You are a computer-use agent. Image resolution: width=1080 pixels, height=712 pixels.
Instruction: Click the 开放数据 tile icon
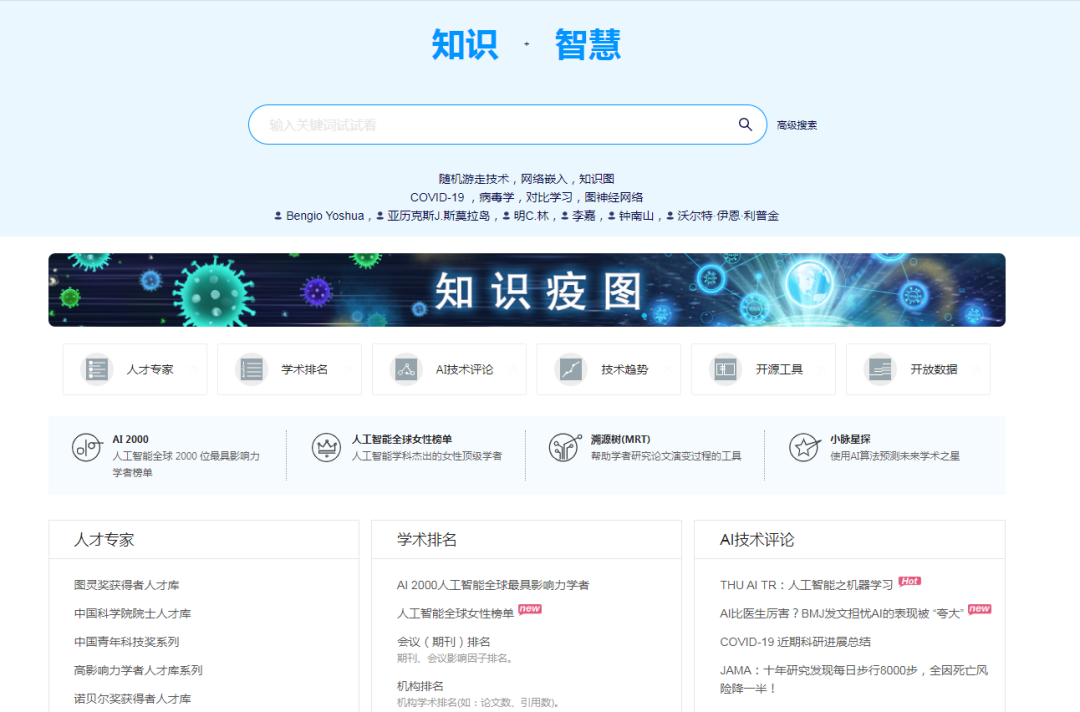coord(880,369)
